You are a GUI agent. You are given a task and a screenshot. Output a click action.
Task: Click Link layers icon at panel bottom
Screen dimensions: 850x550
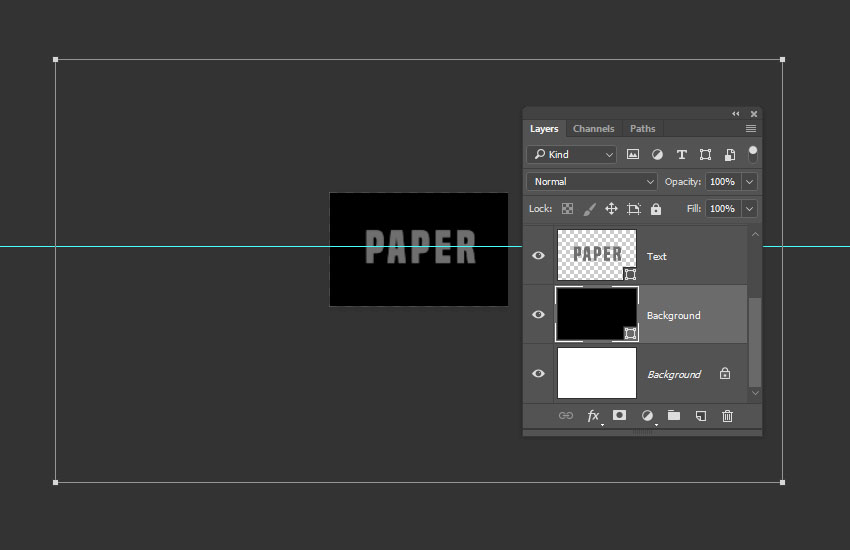point(565,416)
